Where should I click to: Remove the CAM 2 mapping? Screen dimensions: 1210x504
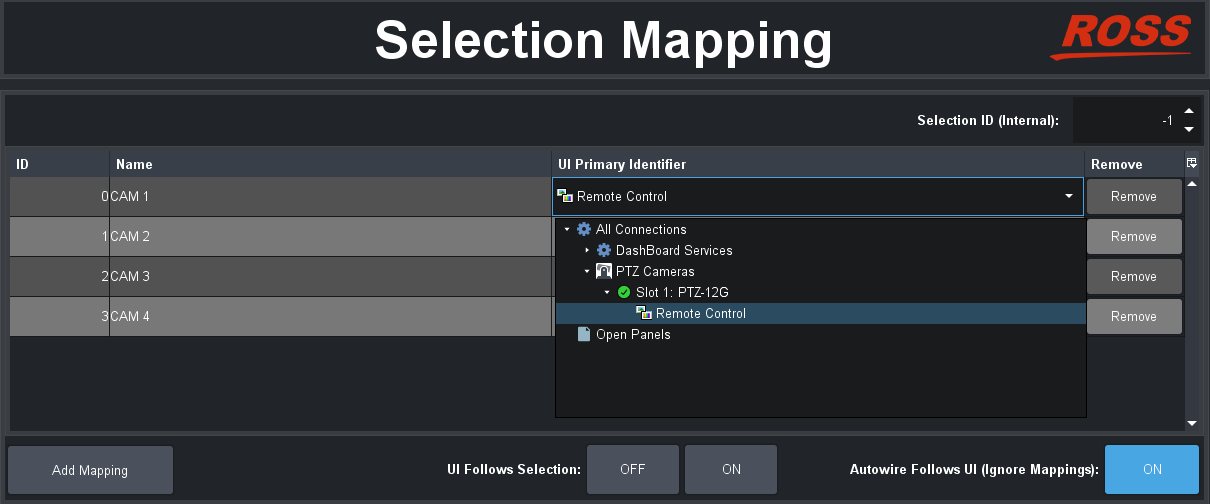[x=1133, y=237]
